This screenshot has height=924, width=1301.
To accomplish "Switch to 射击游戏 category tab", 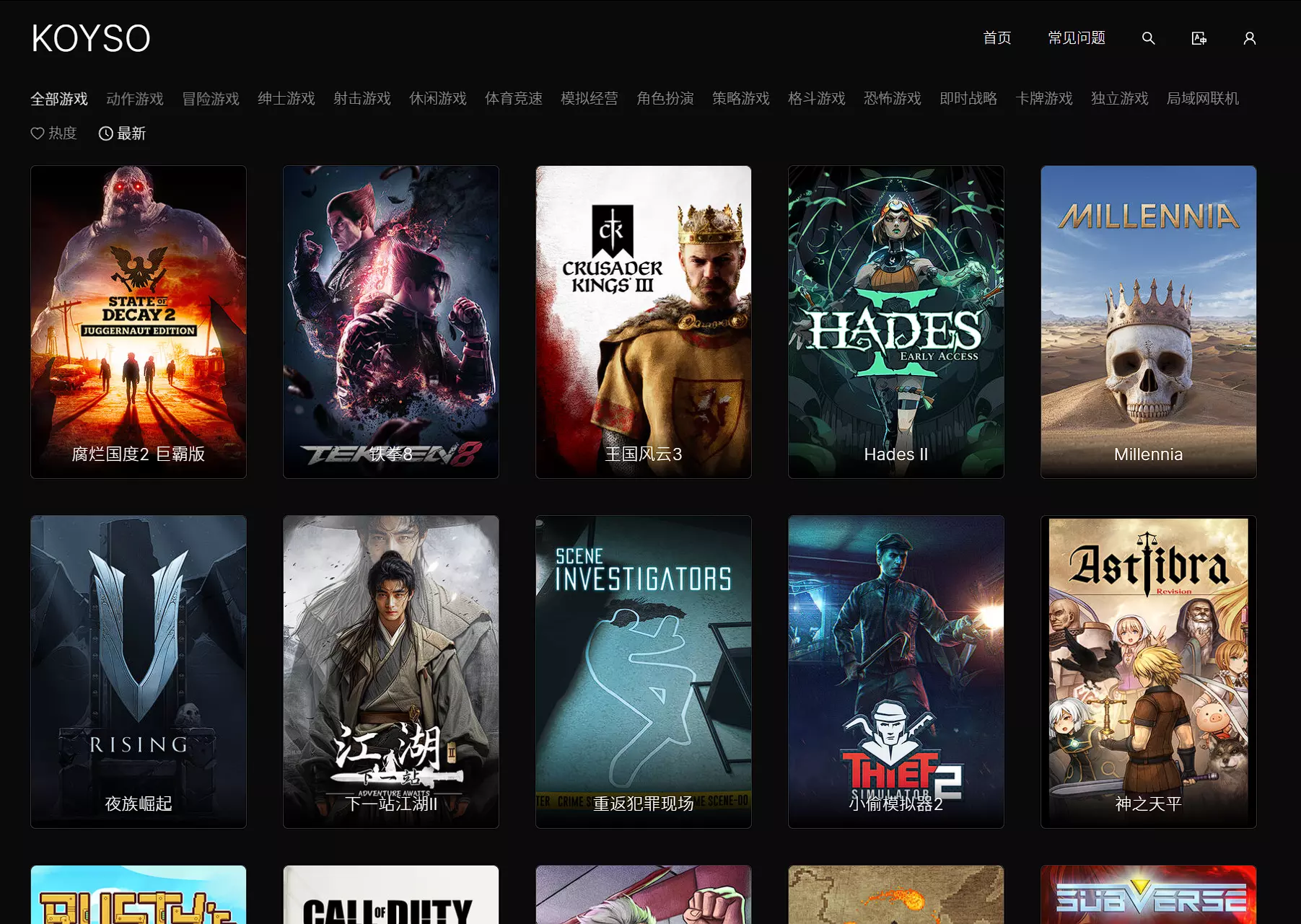I will (362, 99).
